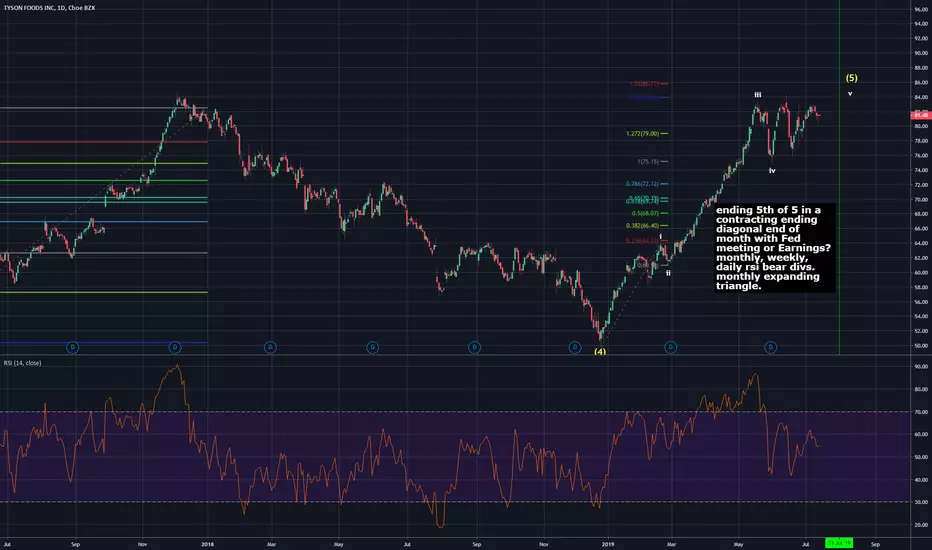Select the yellow (4) wave label
The height and width of the screenshot is (550, 932).
pyautogui.click(x=600, y=351)
